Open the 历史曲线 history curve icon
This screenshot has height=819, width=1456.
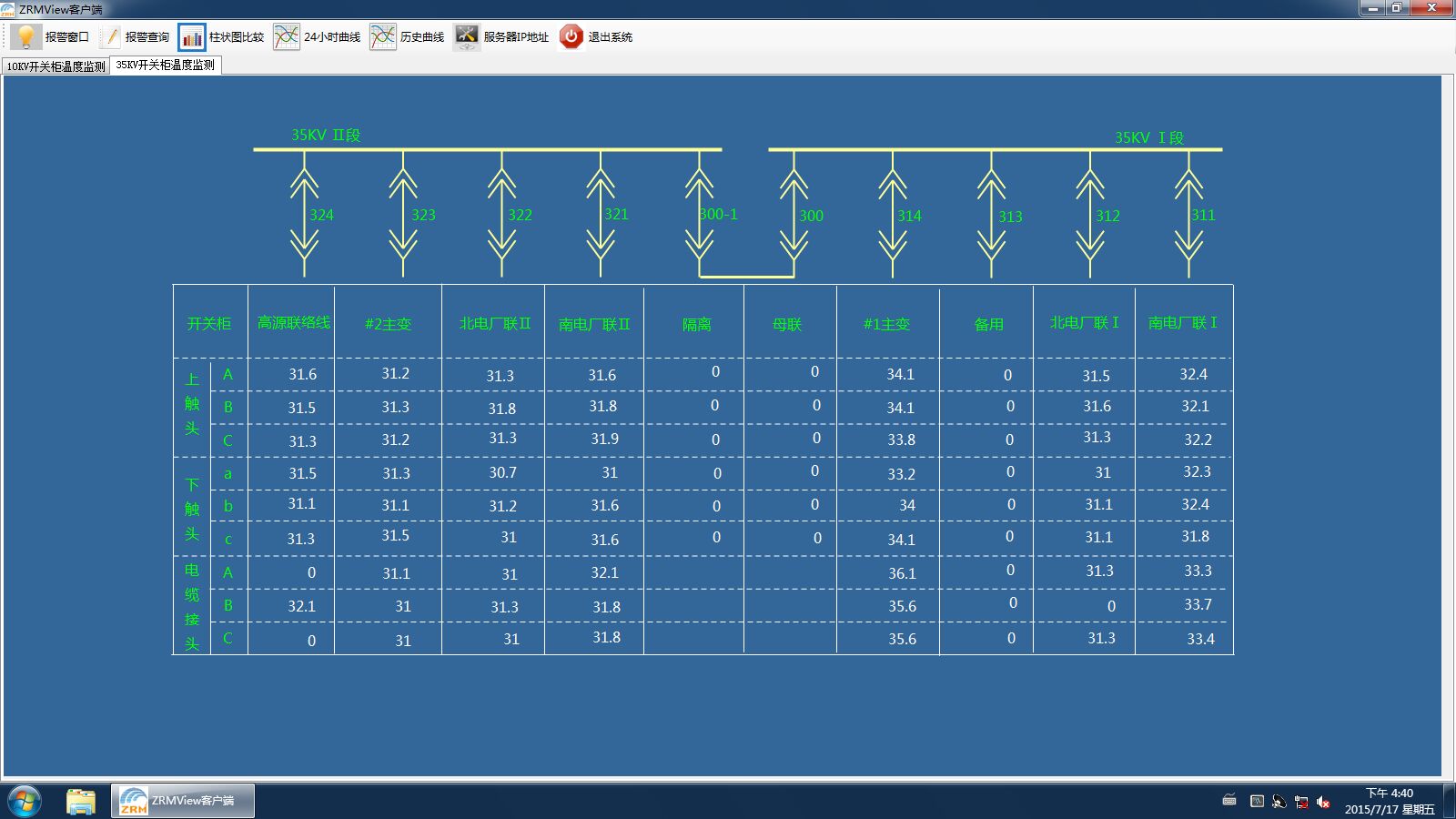(383, 36)
